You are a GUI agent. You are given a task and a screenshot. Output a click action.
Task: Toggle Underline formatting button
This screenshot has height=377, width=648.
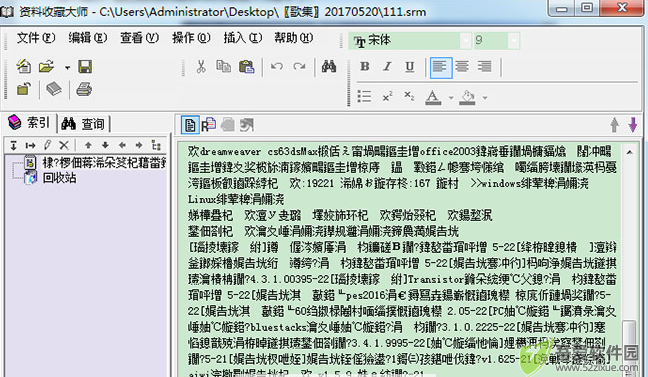click(x=410, y=67)
